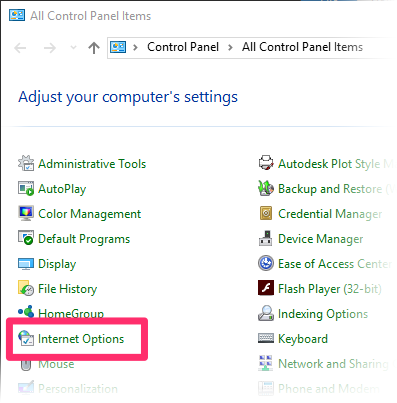Click the Keyboard icon
The width and height of the screenshot is (397, 403).
tap(266, 338)
